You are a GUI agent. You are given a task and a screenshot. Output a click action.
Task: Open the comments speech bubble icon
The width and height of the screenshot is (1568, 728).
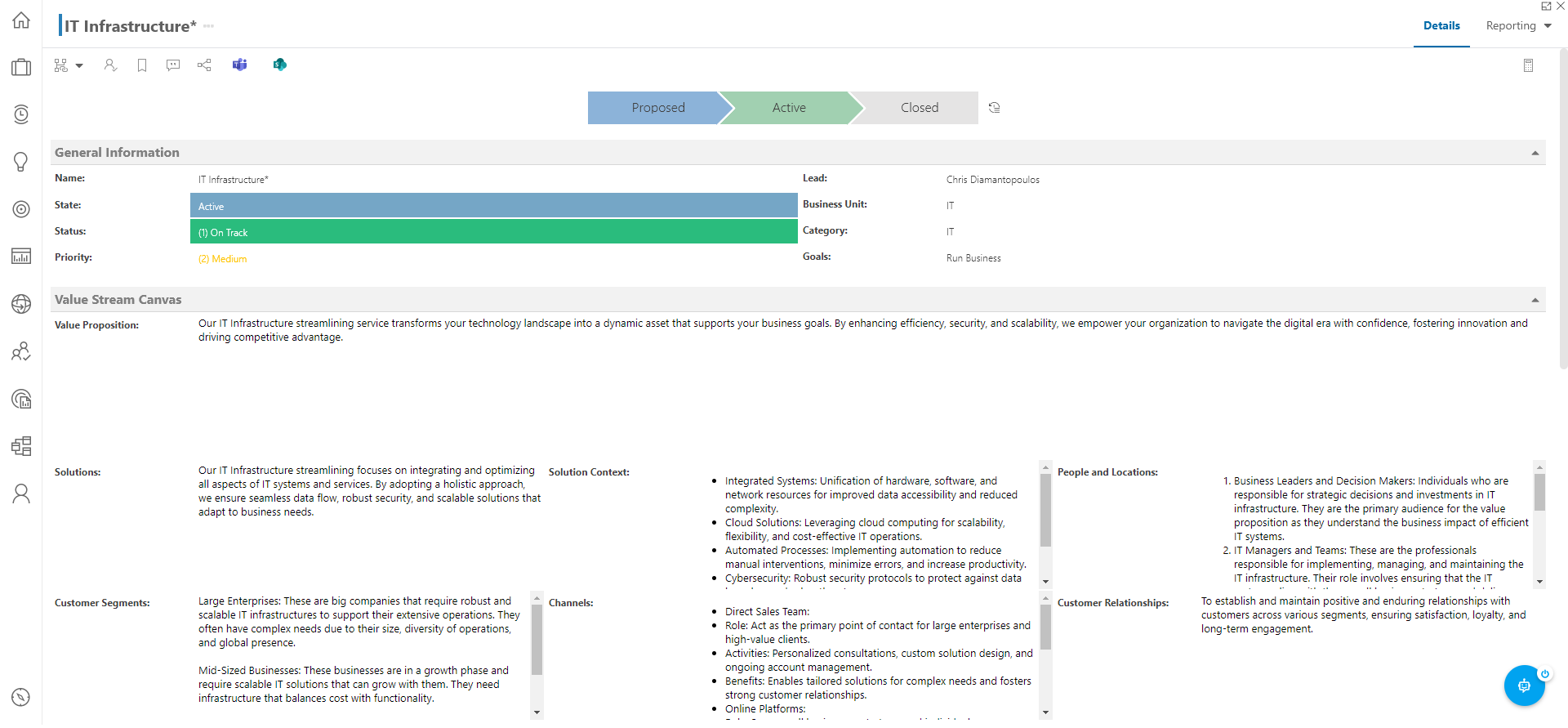173,65
